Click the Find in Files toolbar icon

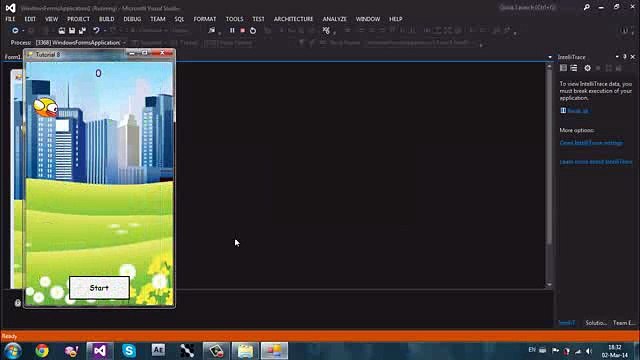(x=211, y=31)
